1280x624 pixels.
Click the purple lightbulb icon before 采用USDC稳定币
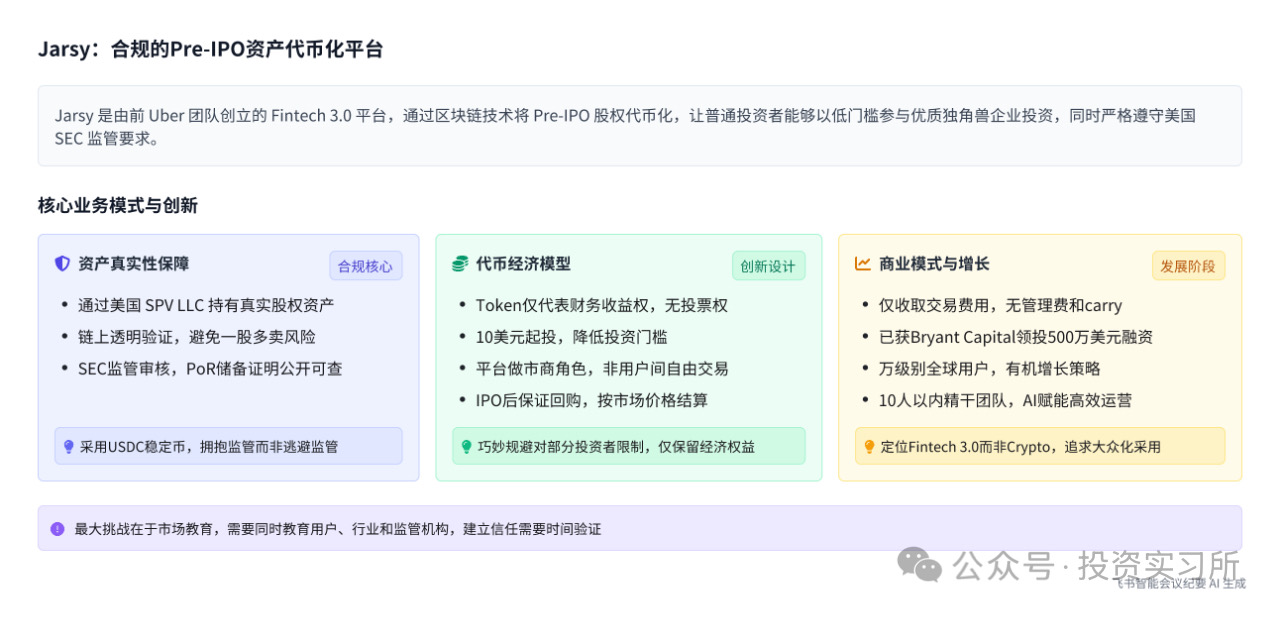click(69, 447)
